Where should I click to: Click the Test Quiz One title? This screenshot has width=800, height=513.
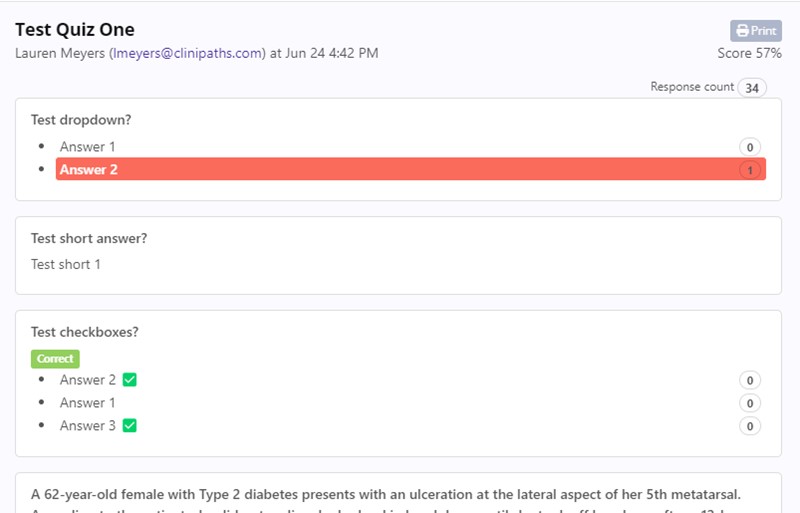pyautogui.click(x=75, y=30)
